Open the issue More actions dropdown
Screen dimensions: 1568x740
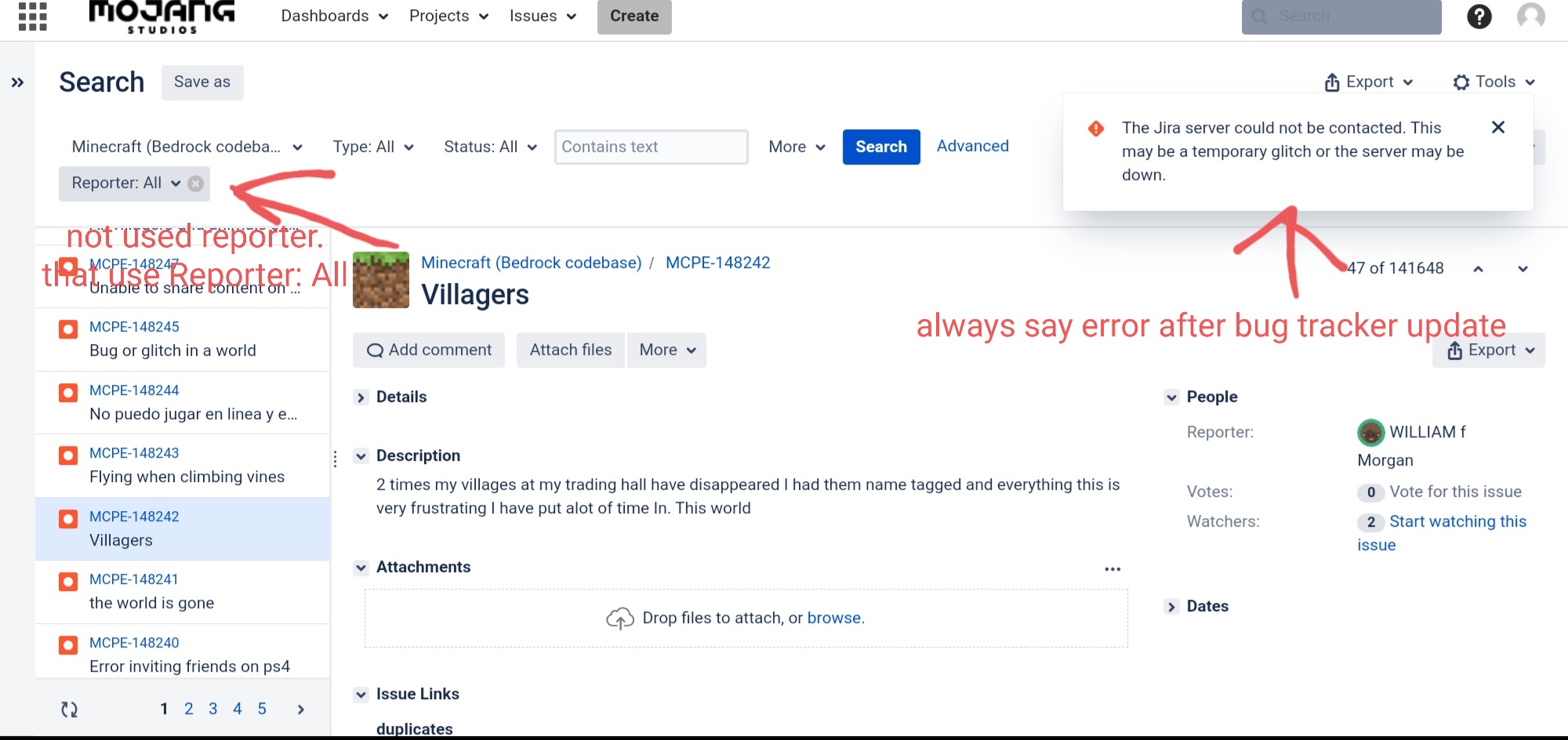667,350
